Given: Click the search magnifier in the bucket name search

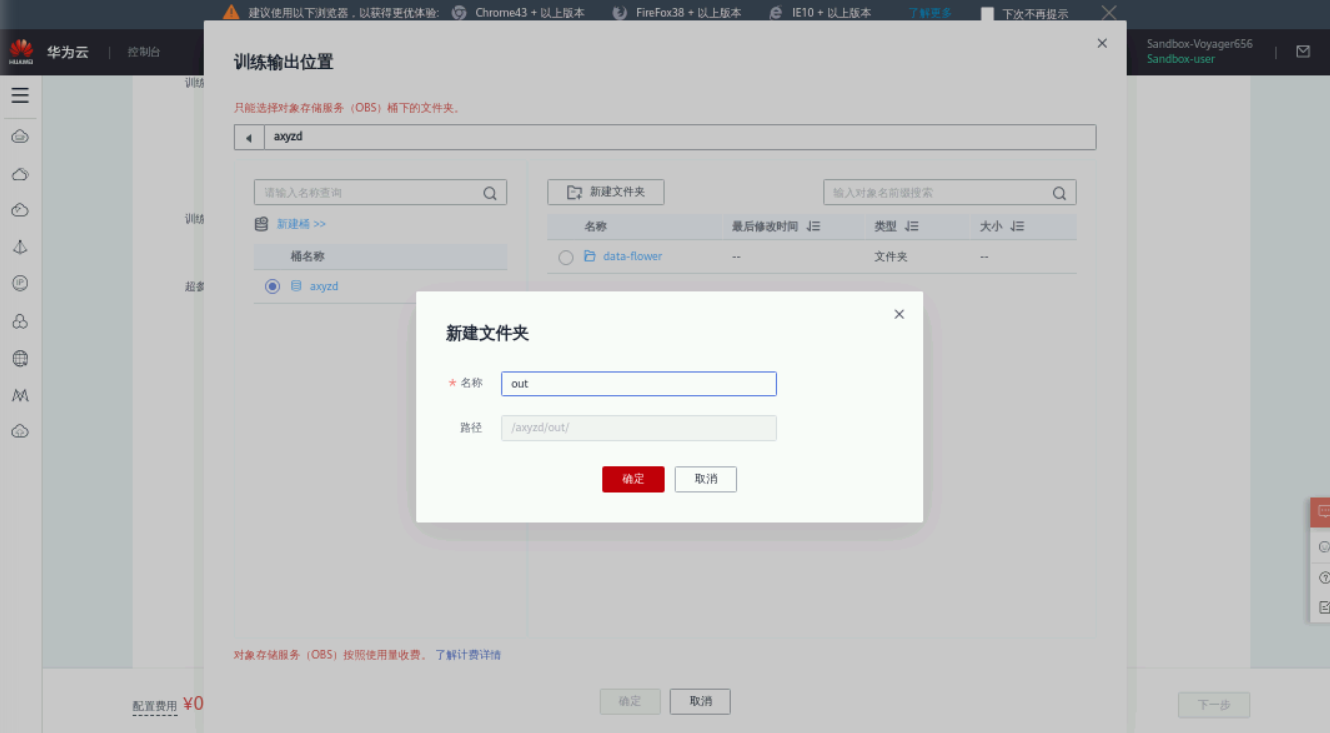Looking at the screenshot, I should coord(490,193).
